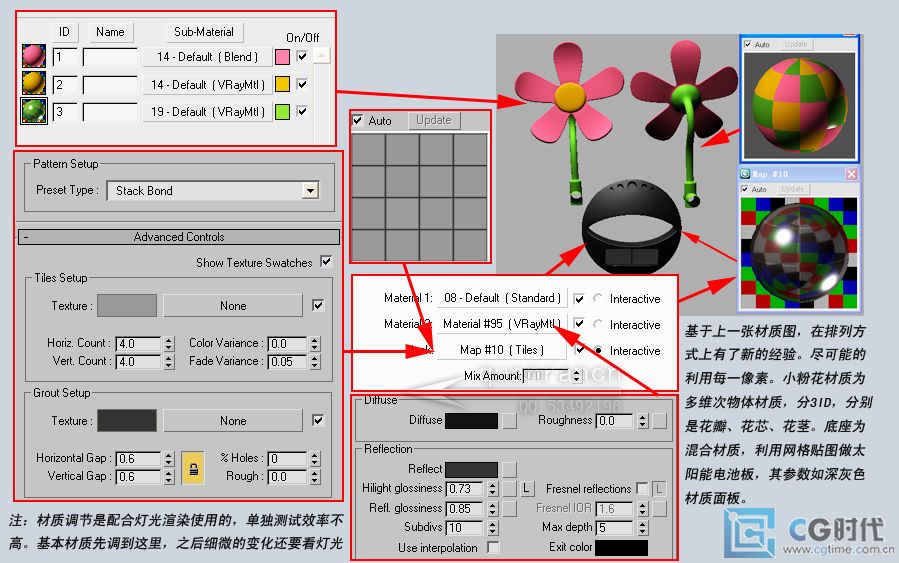Toggle the Tiles Setup texture enable checkbox
Screen dimensions: 899x563
pos(318,305)
